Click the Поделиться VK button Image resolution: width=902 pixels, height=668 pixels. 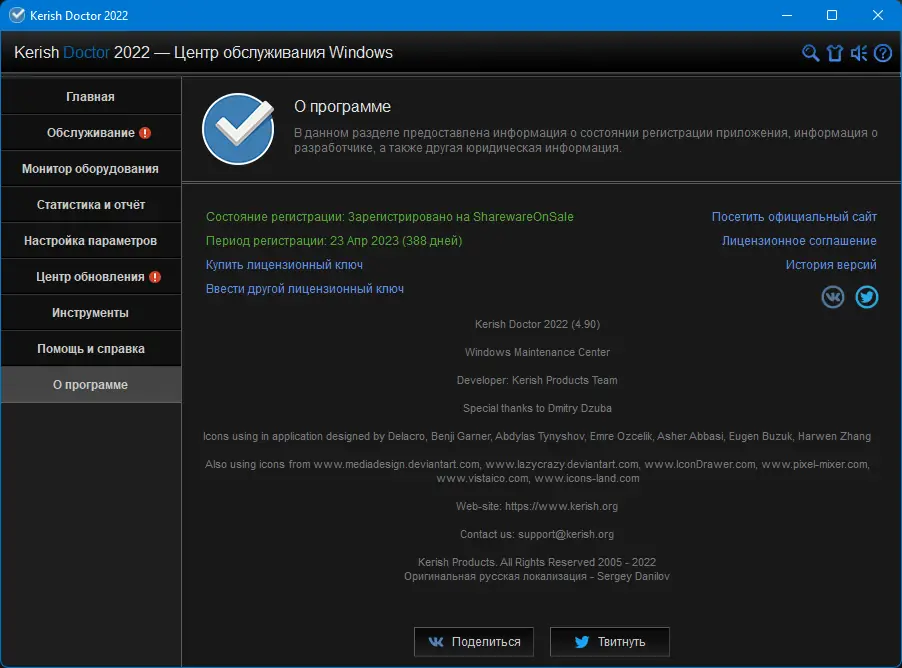coord(474,642)
